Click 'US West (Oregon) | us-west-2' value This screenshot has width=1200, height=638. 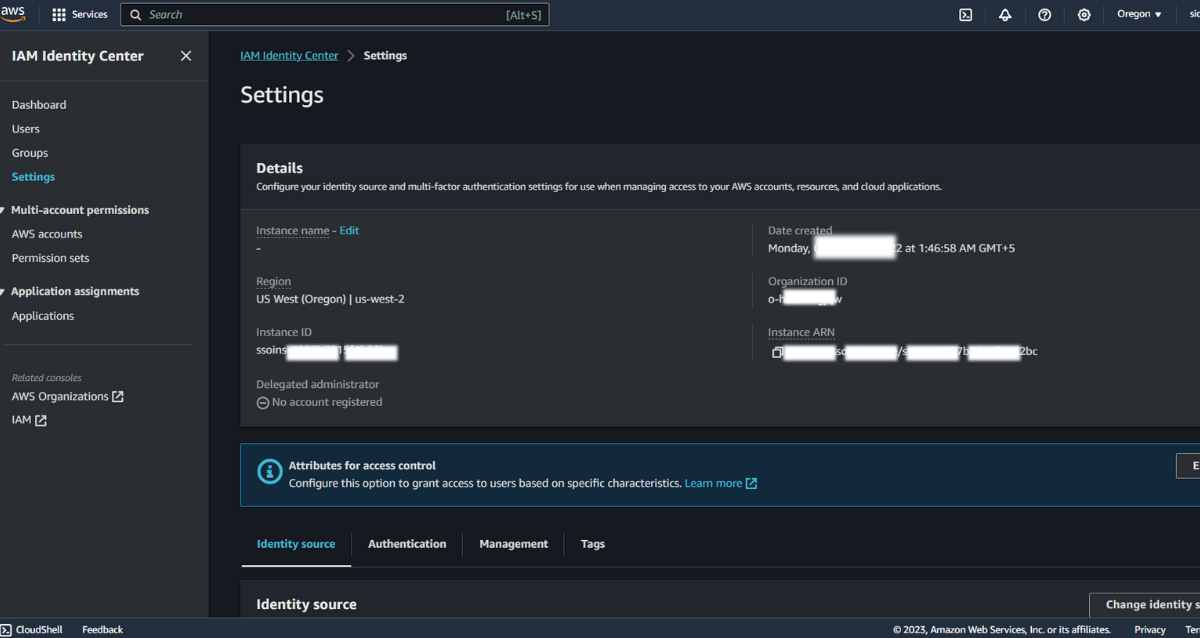click(x=330, y=299)
